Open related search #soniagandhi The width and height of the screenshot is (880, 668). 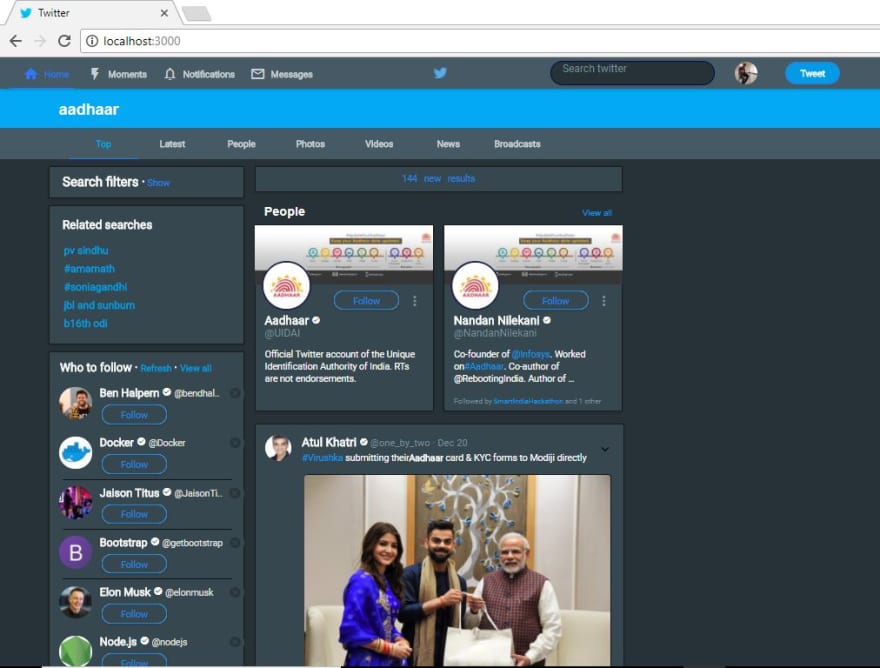95,287
